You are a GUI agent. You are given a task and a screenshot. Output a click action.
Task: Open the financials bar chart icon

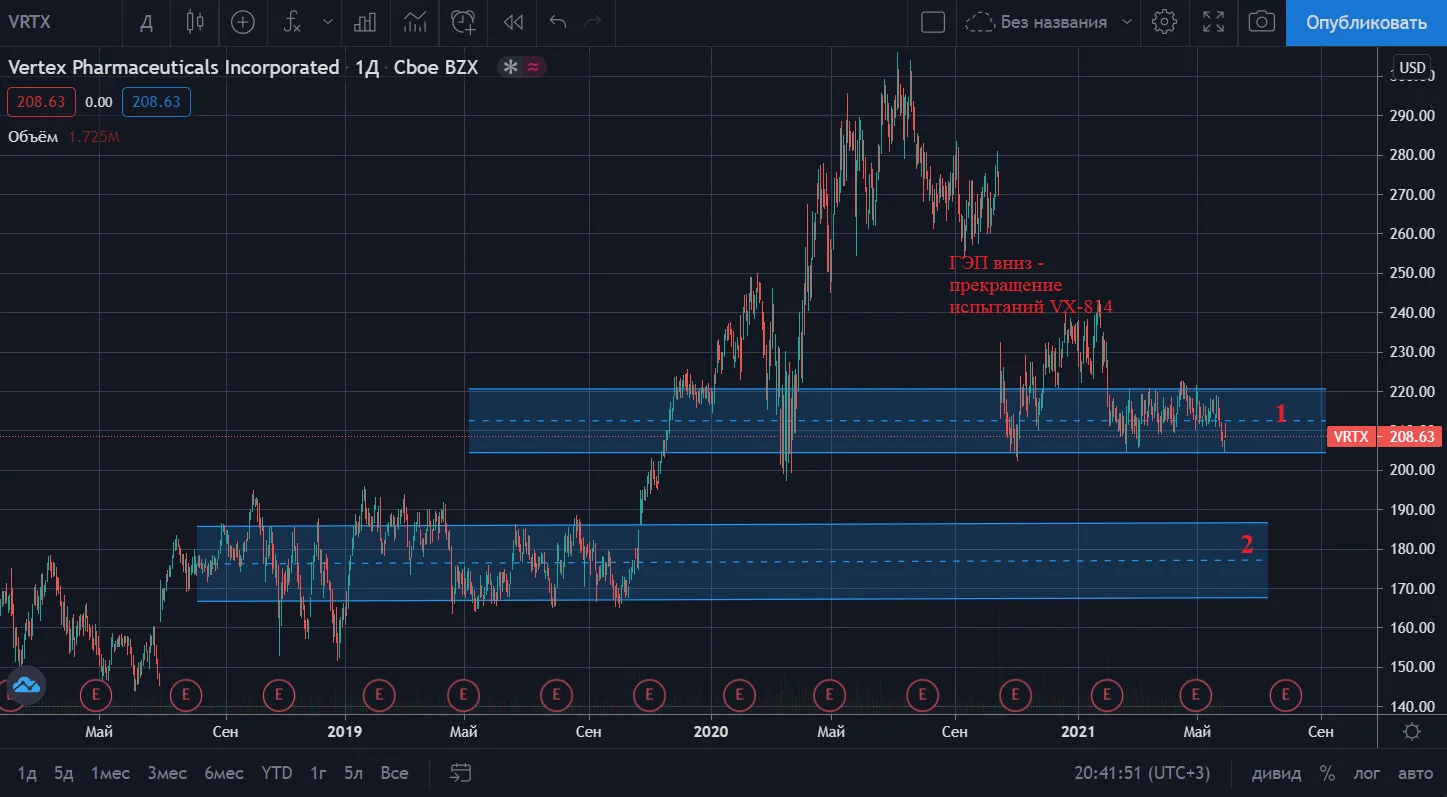pyautogui.click(x=366, y=21)
